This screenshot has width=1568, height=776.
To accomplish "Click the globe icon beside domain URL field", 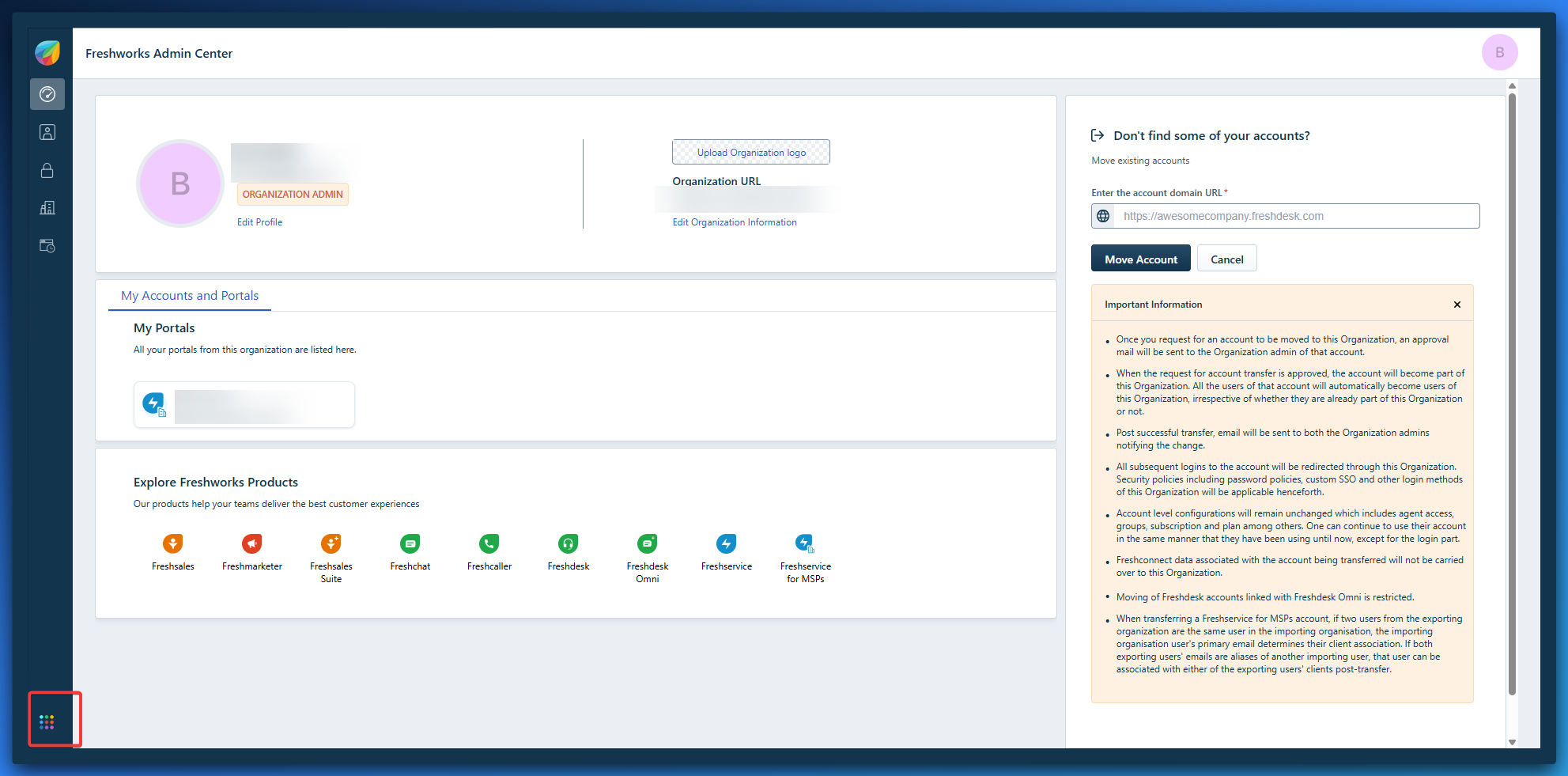I will pyautogui.click(x=1103, y=216).
